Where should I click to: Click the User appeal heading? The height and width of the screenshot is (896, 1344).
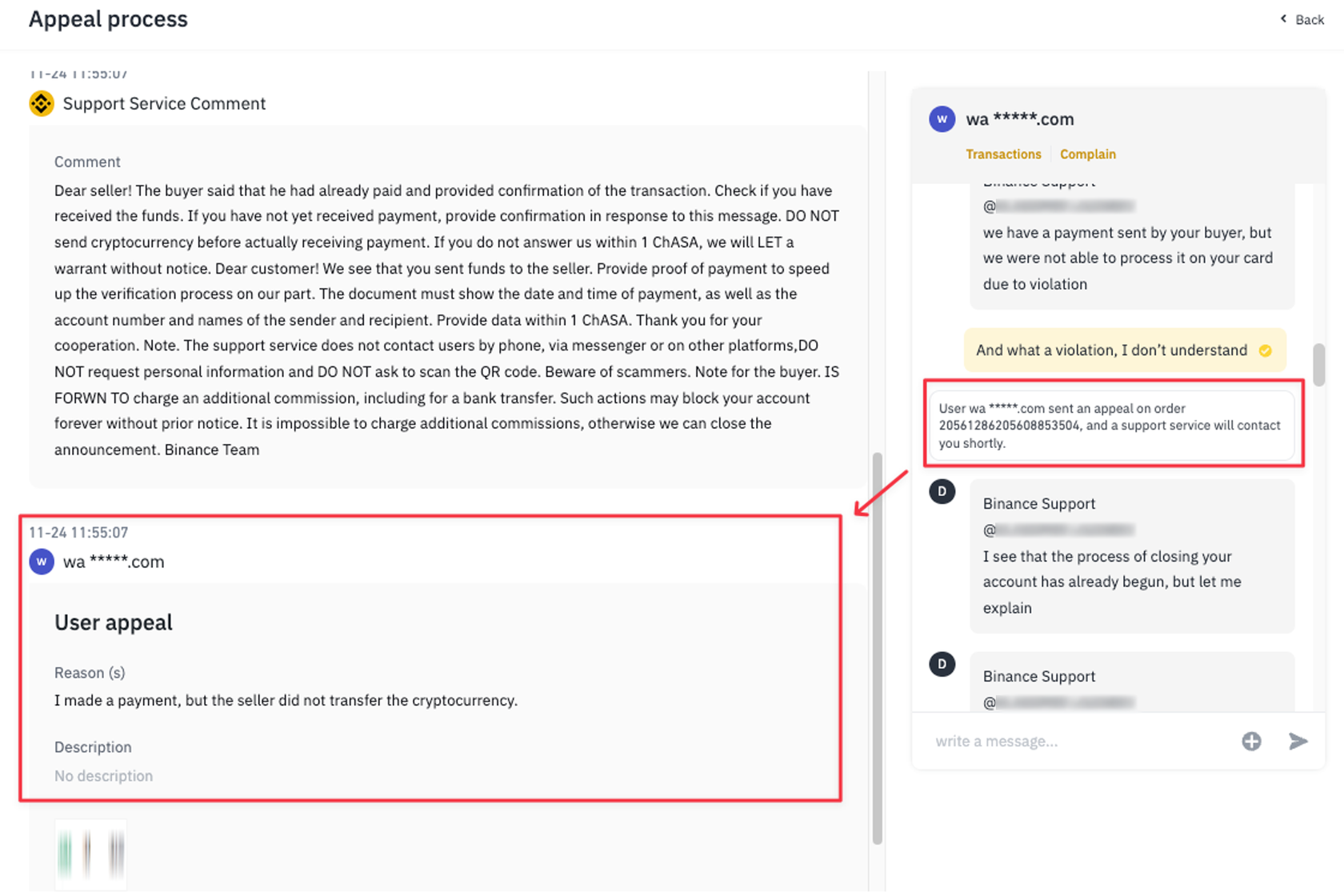(114, 622)
